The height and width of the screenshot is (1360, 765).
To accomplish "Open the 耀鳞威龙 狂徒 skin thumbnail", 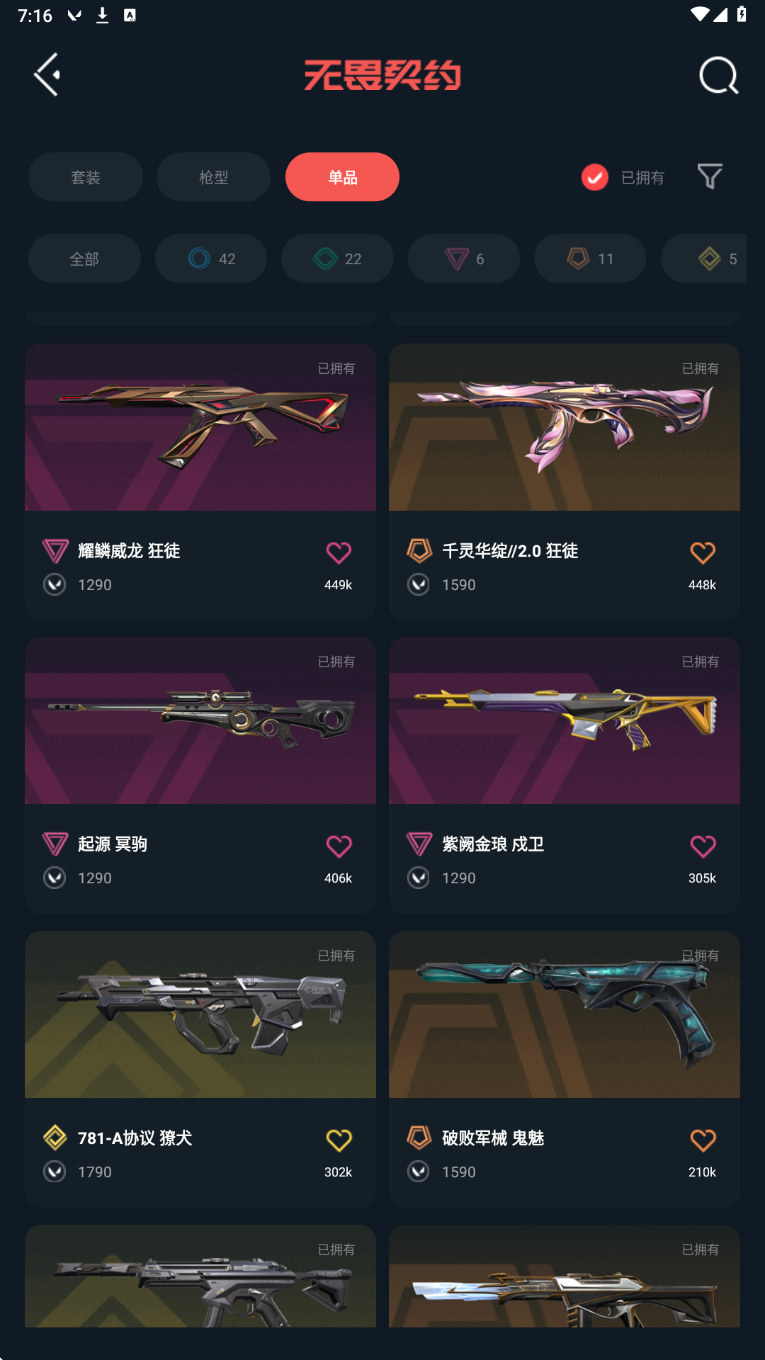I will (x=200, y=427).
